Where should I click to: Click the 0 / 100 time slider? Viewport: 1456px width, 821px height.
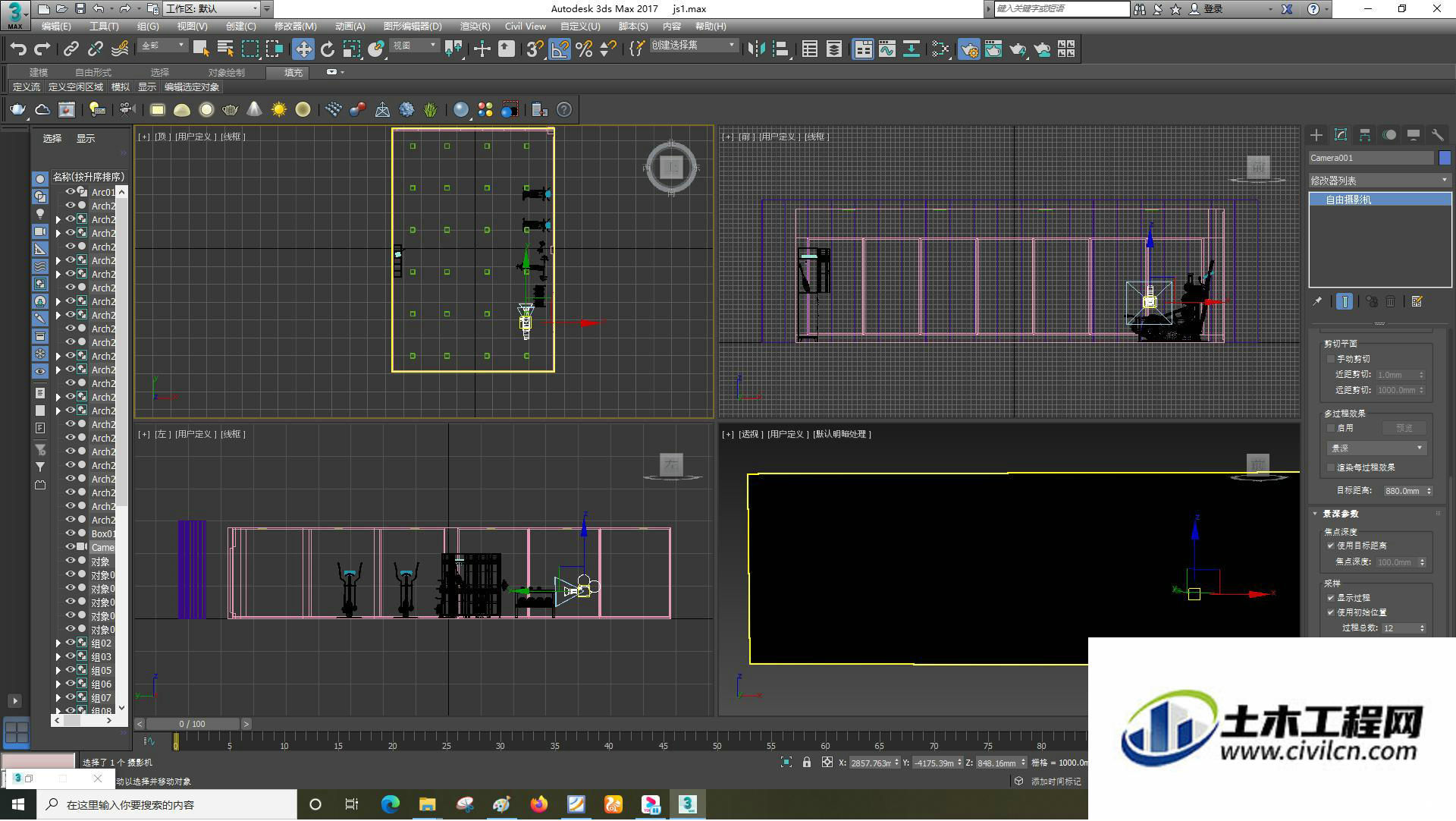tap(193, 724)
